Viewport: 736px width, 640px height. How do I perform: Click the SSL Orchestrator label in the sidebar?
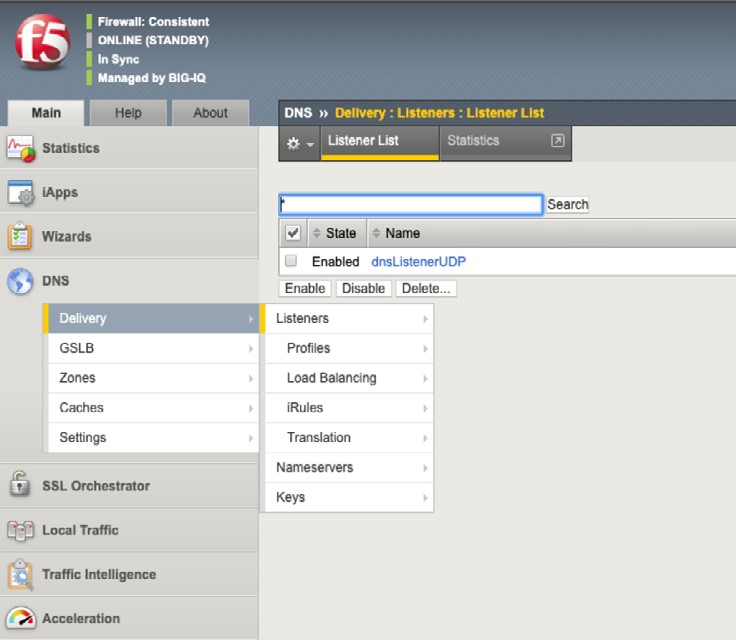96,486
